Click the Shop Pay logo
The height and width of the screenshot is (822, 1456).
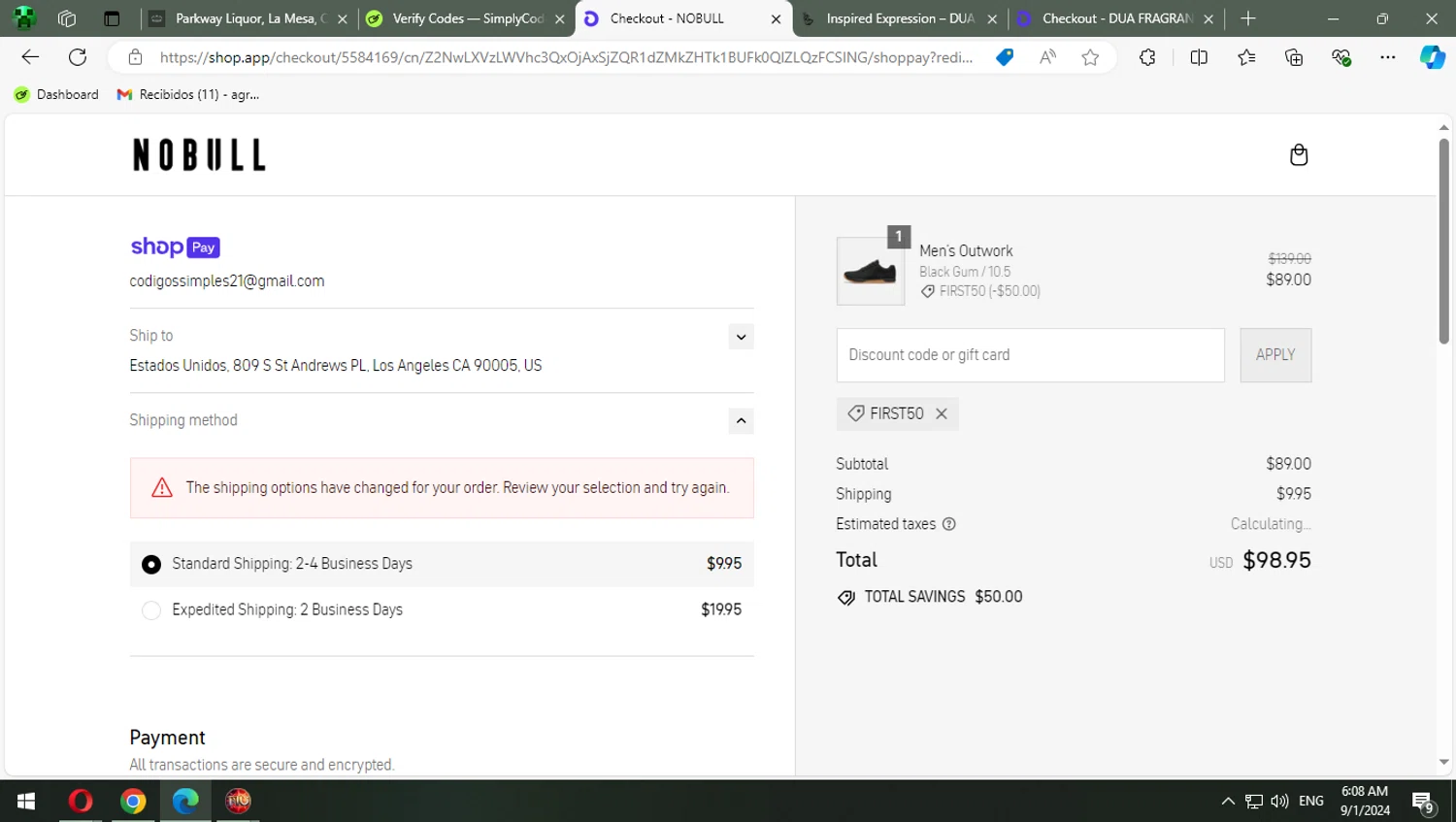[176, 247]
